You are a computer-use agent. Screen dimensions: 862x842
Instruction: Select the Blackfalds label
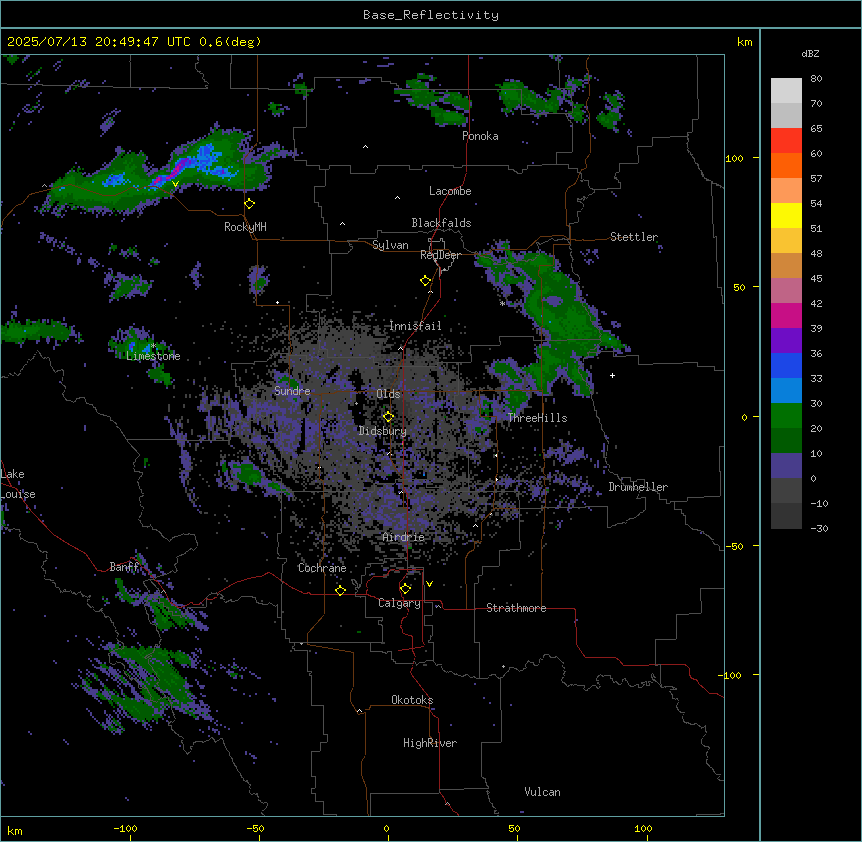click(x=441, y=223)
